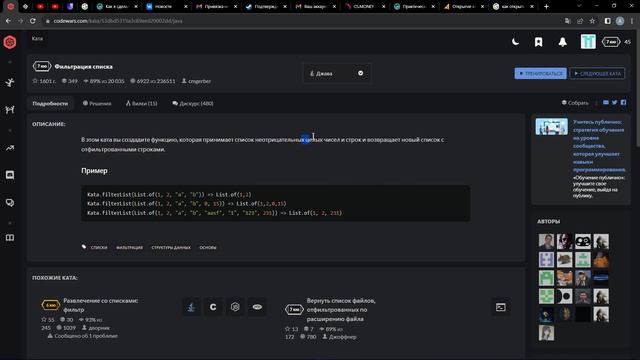The width and height of the screenshot is (640, 360).
Task: Open the browser tab search chevron
Action: point(578,6)
